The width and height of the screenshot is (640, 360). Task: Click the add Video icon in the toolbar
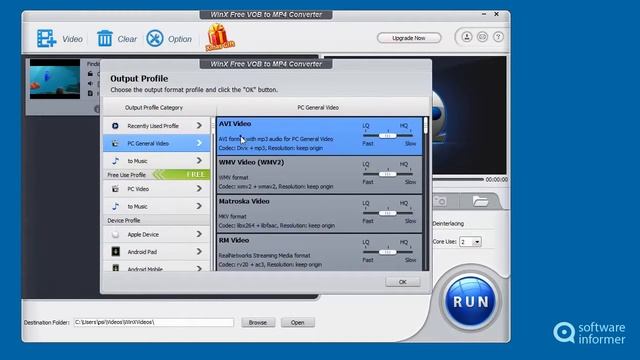(x=47, y=38)
